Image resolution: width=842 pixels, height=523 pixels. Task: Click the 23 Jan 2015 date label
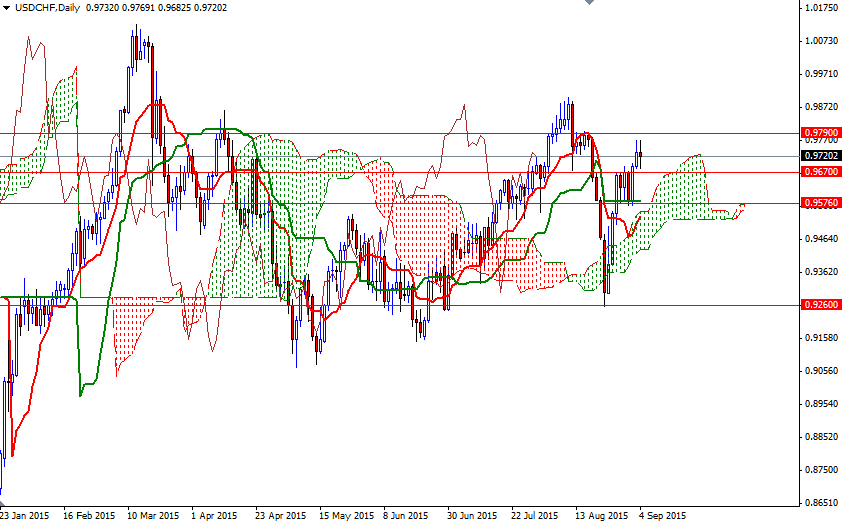(x=25, y=515)
